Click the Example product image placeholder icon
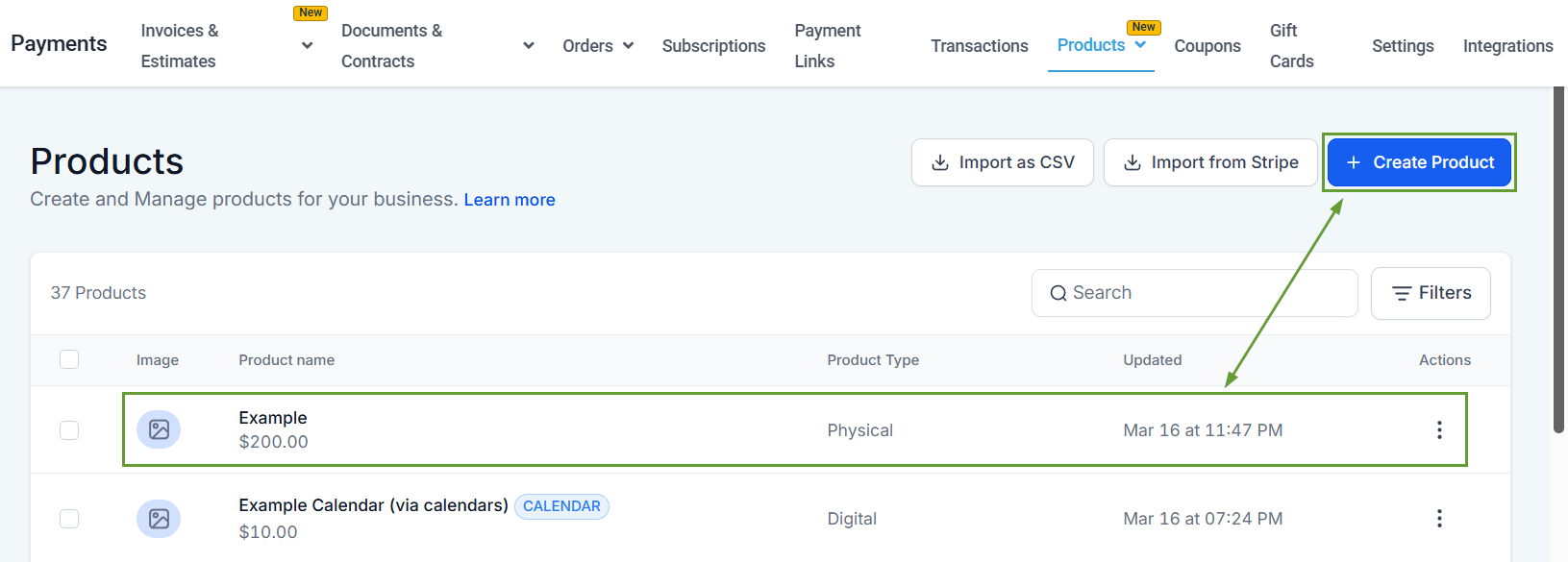This screenshot has height=562, width=1568. (159, 429)
